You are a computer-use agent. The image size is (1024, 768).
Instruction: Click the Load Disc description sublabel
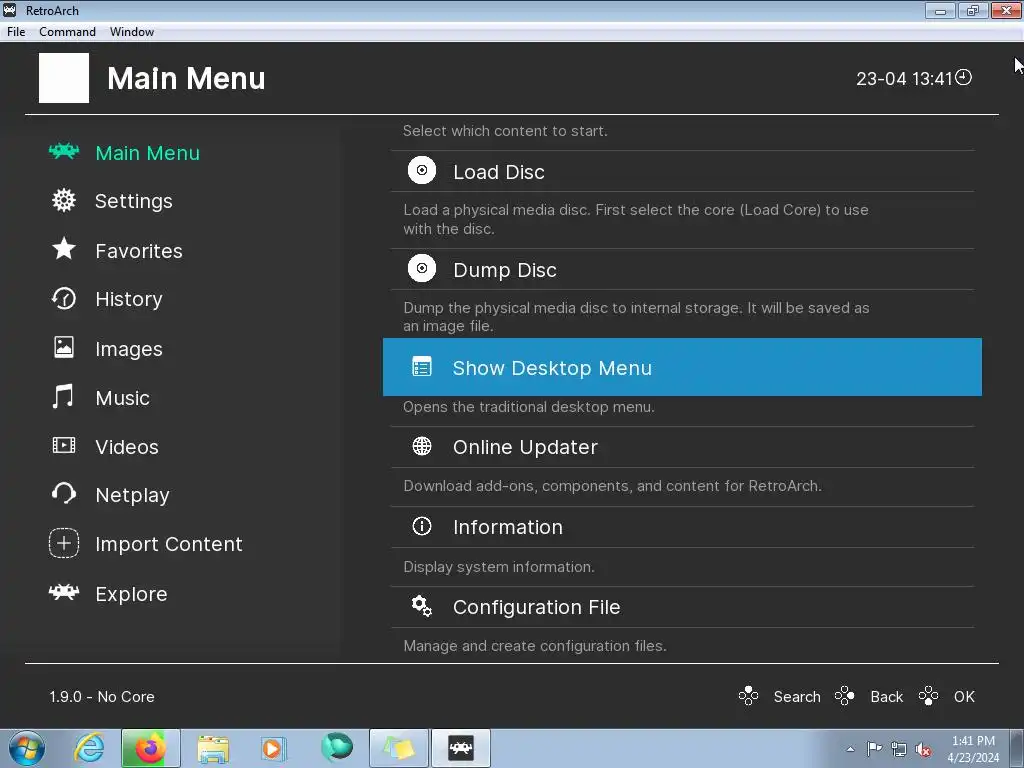636,219
